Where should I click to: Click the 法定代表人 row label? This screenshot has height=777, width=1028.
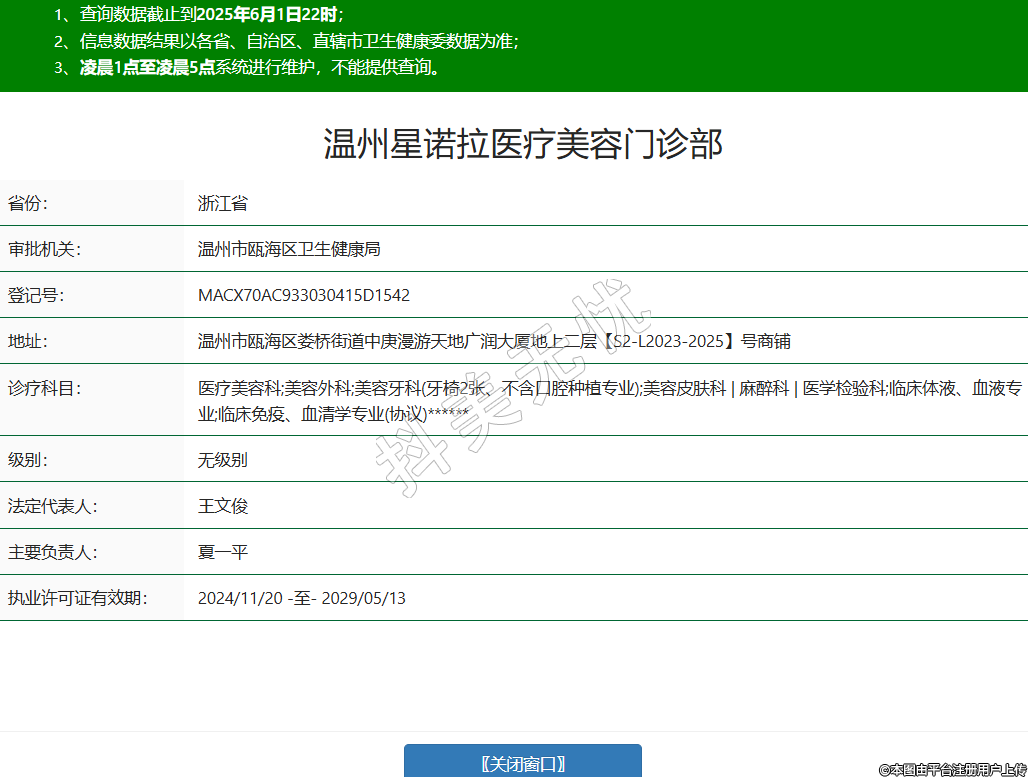point(52,506)
